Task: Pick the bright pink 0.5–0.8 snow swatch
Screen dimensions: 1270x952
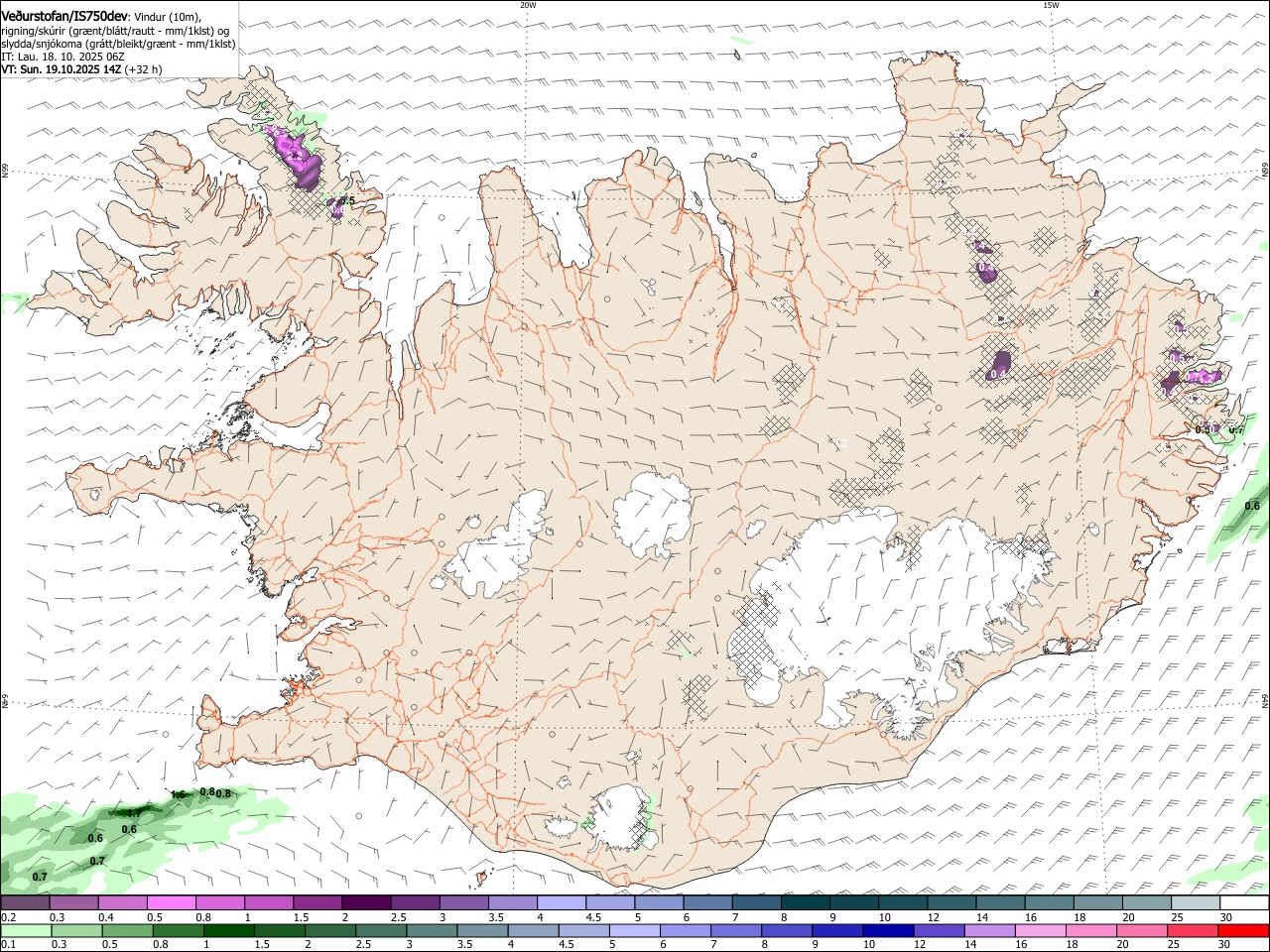Action: [171, 903]
